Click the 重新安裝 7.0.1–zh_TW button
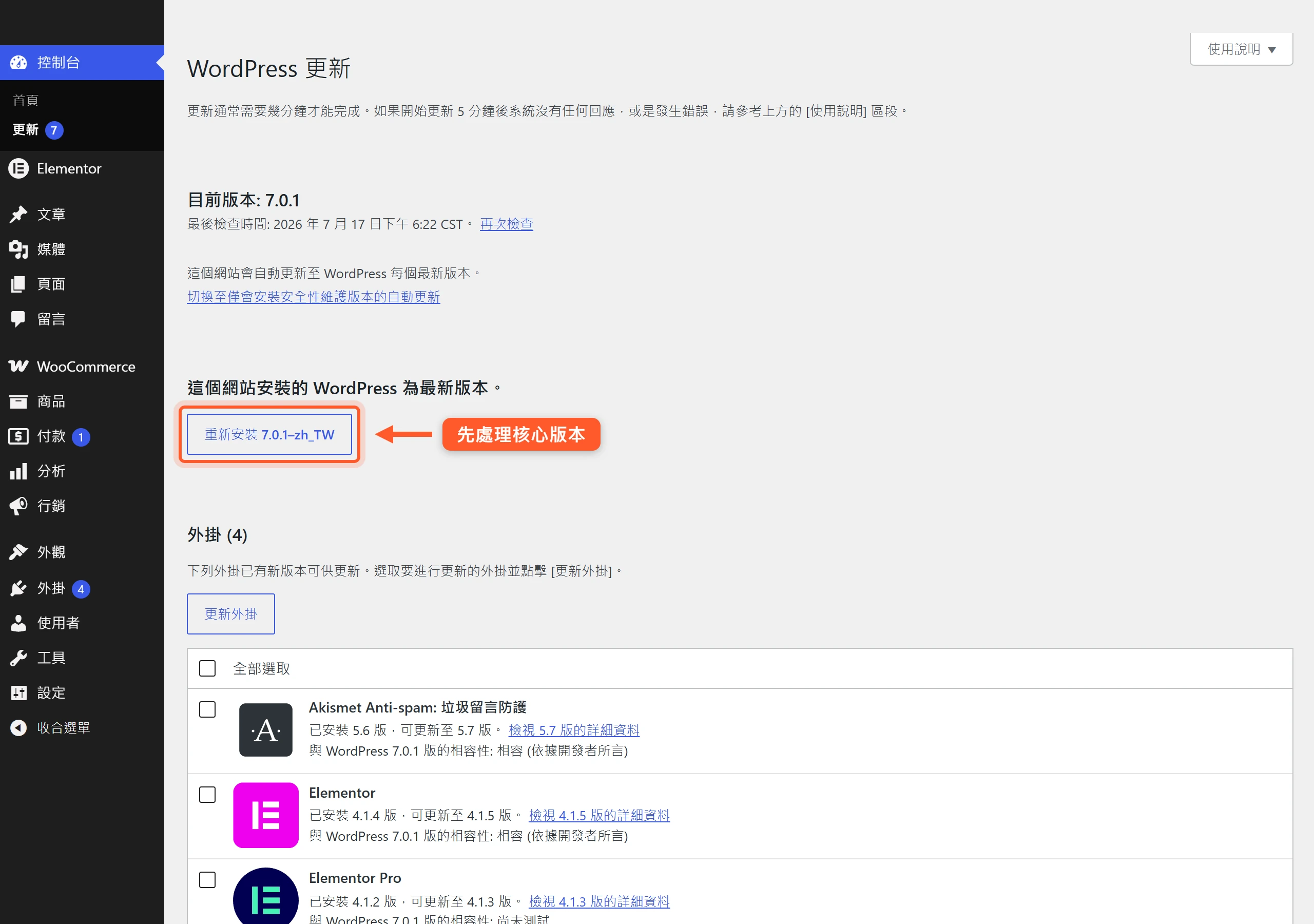 (269, 434)
